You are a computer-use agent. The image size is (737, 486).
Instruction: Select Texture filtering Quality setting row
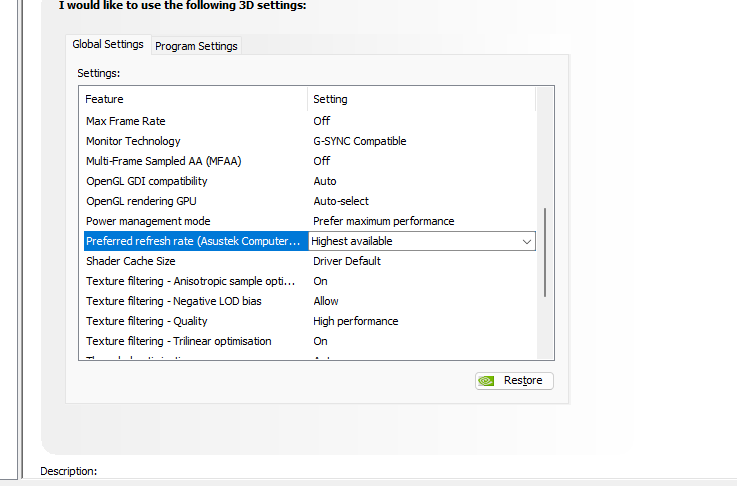(147, 321)
